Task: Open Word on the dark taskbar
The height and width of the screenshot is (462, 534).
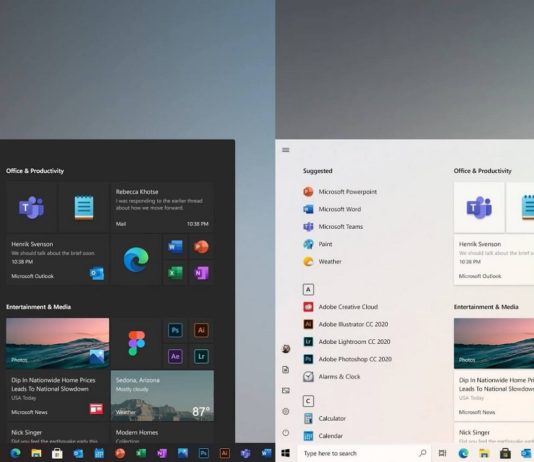Action: 266,453
